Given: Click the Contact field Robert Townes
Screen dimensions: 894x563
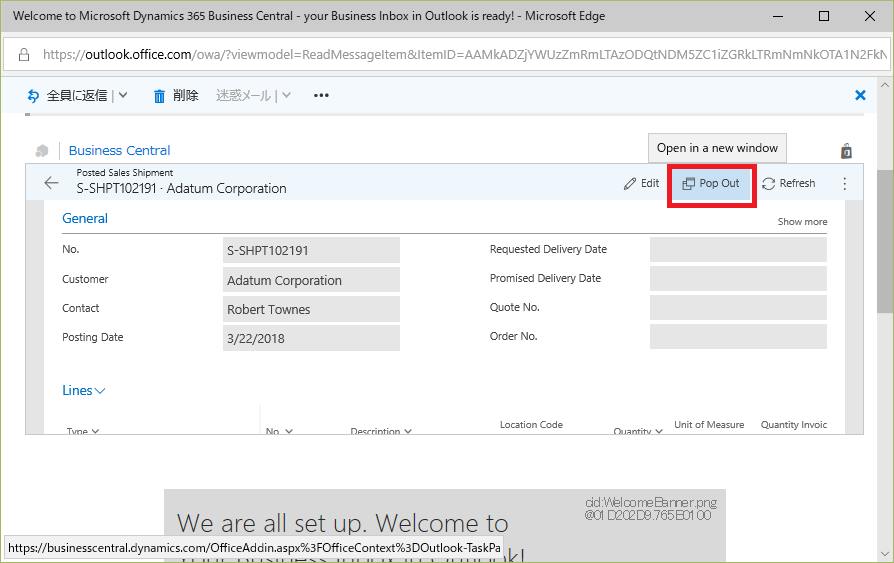Looking at the screenshot, I should [311, 309].
